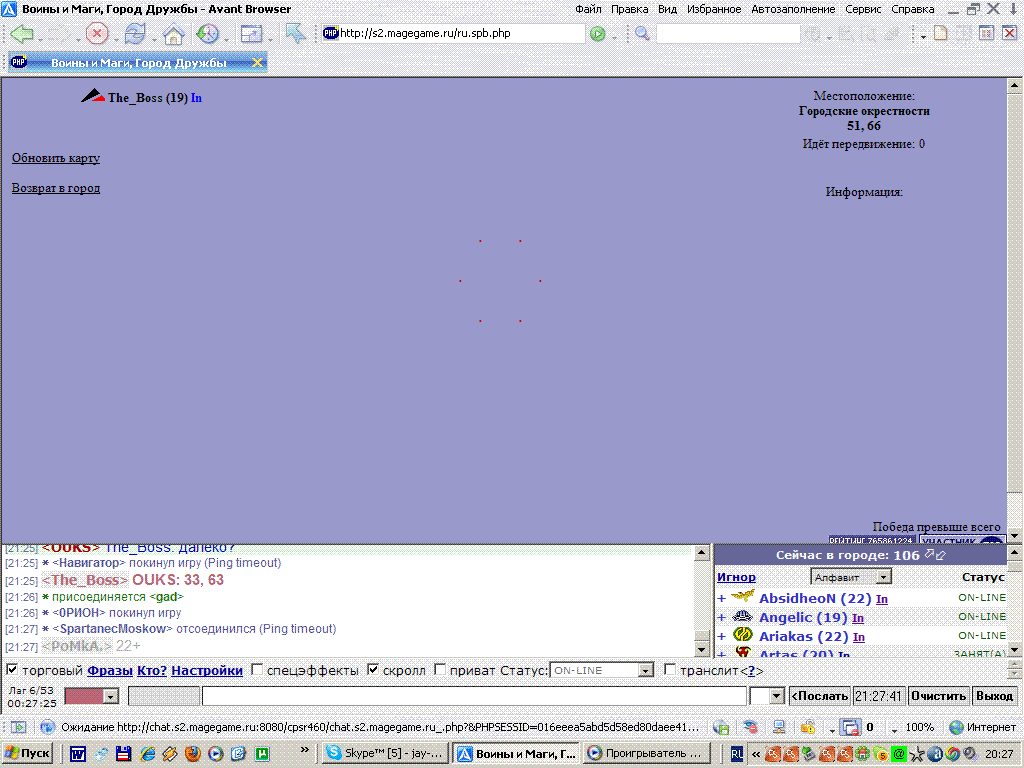The width and height of the screenshot is (1024, 768).
Task: Enable the приват checkbox
Action: [x=440, y=669]
